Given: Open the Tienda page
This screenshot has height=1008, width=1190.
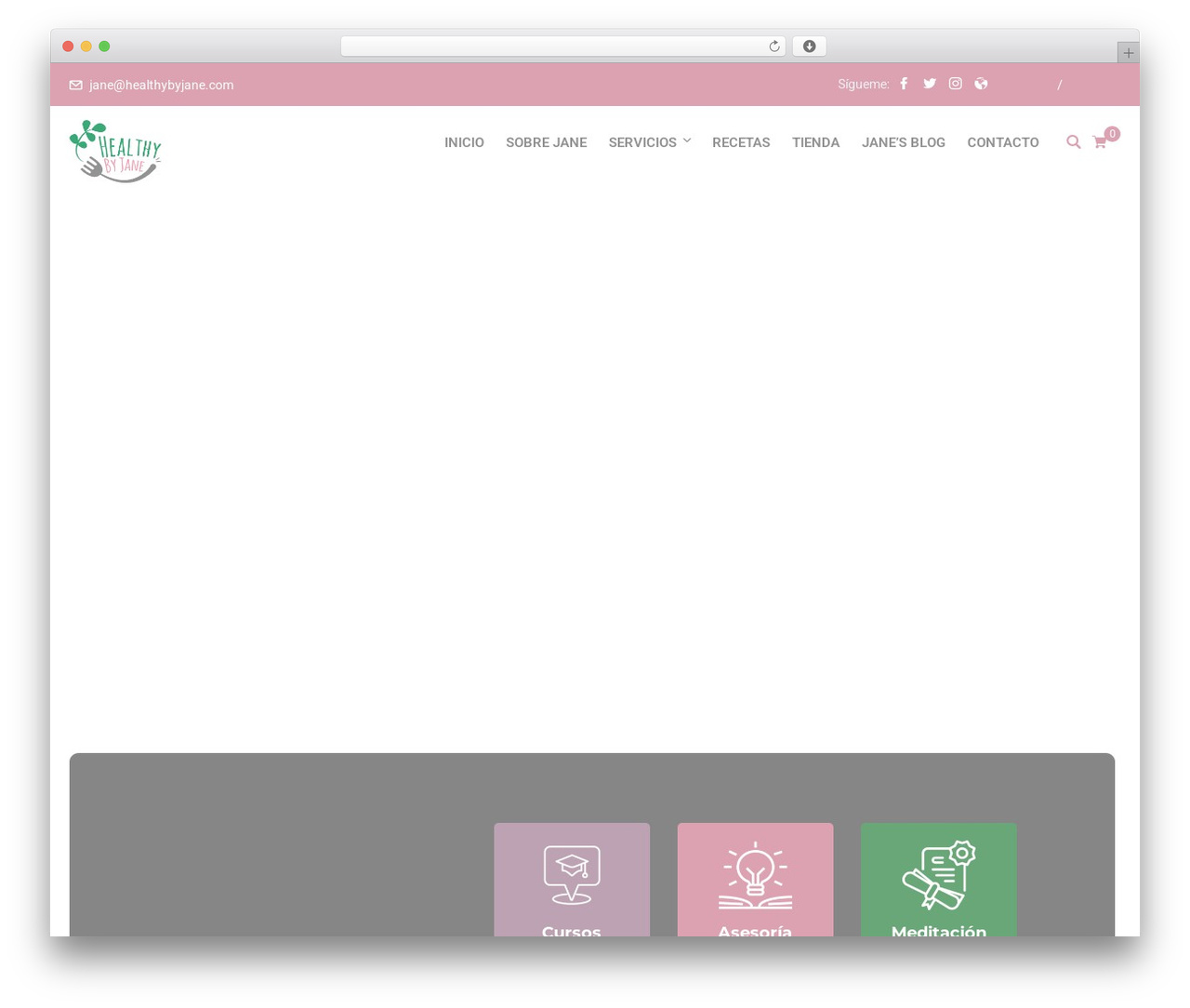Looking at the screenshot, I should pos(816,142).
